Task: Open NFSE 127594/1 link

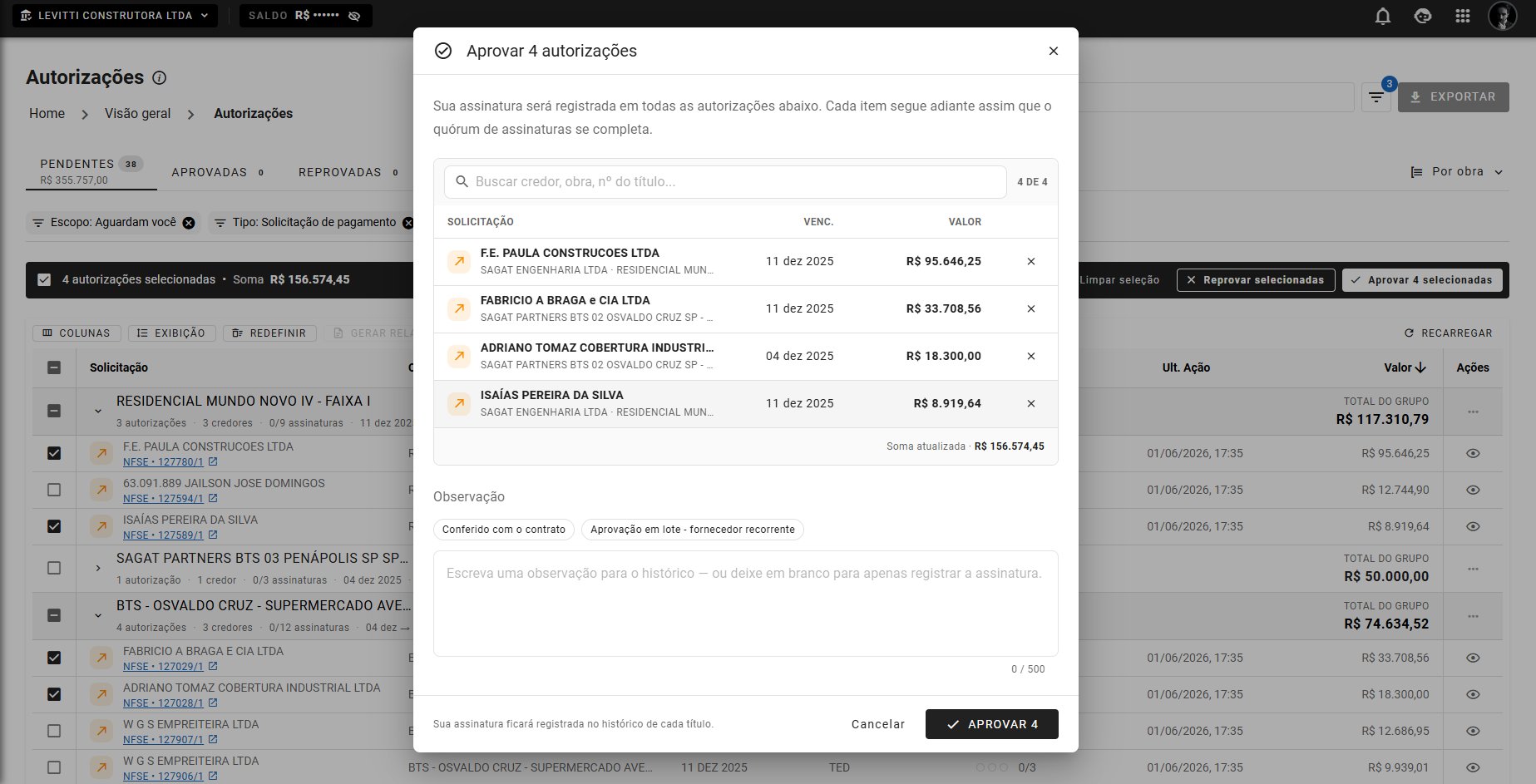Action: point(163,499)
